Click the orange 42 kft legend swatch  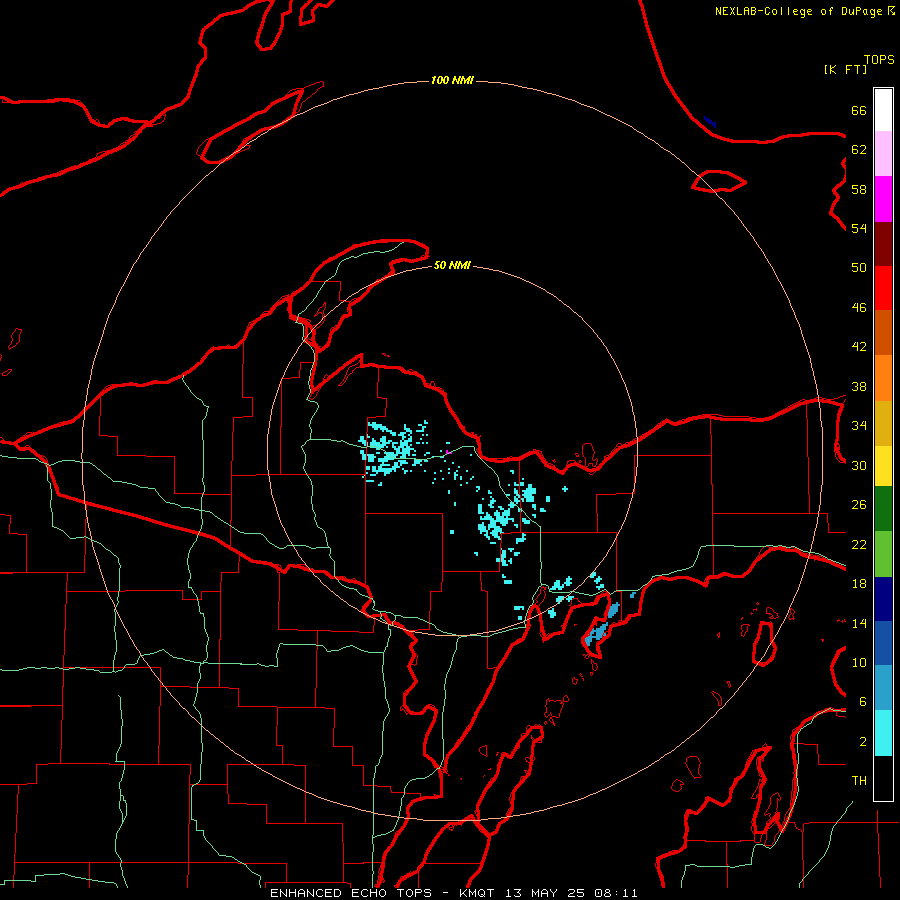tap(883, 378)
